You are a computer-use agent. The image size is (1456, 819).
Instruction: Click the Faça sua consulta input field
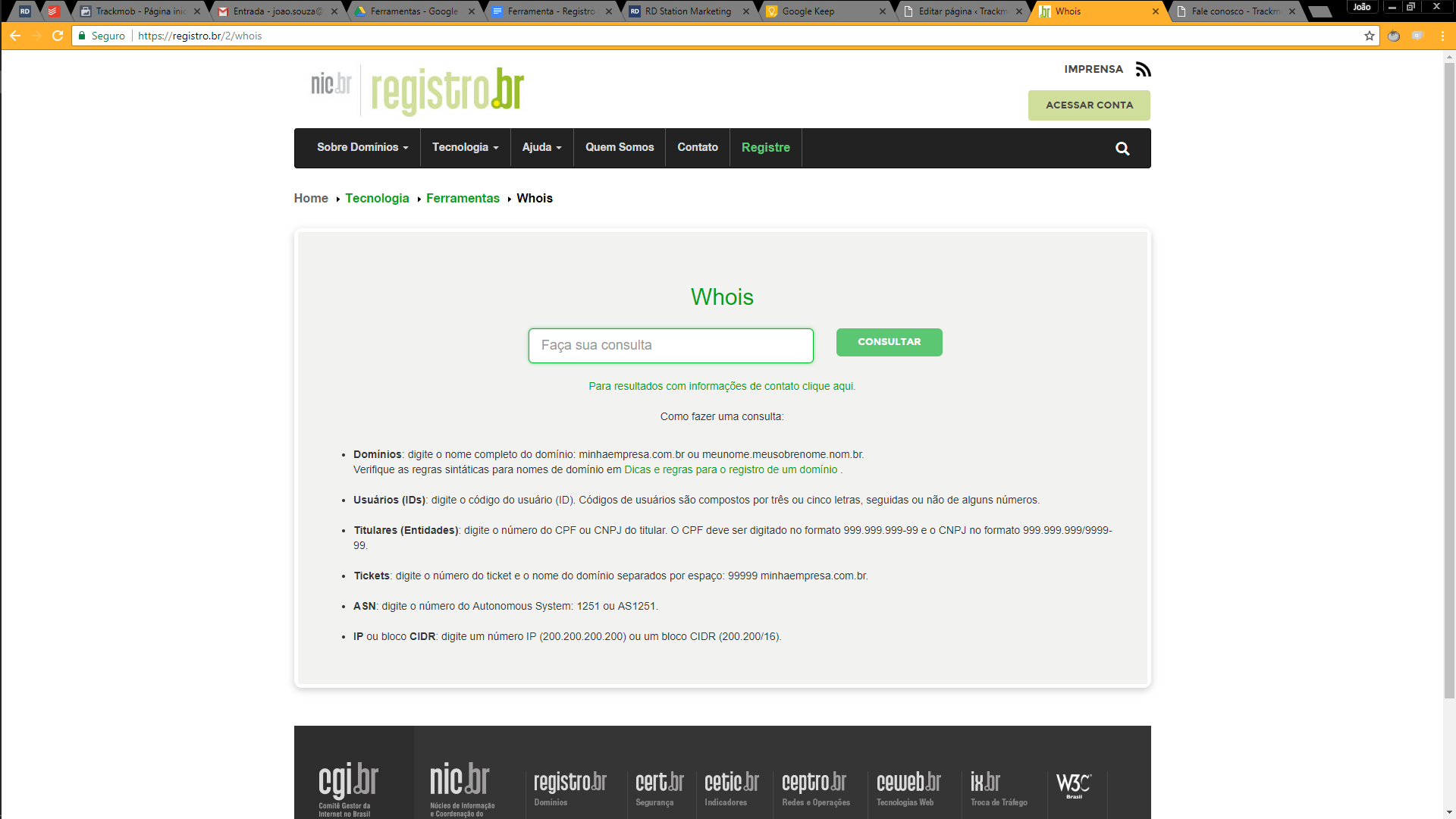pyautogui.click(x=670, y=346)
